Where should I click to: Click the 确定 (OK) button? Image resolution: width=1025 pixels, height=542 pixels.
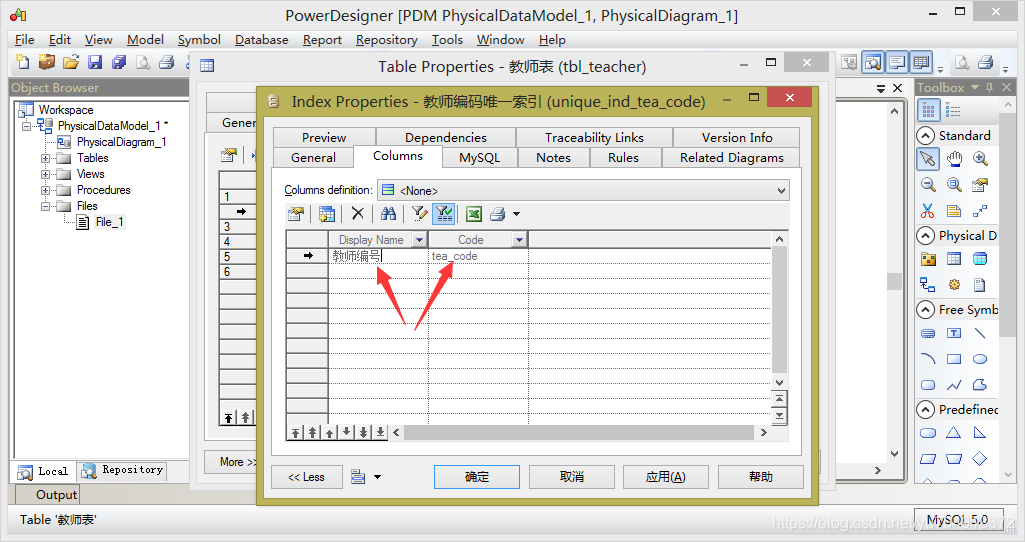477,477
